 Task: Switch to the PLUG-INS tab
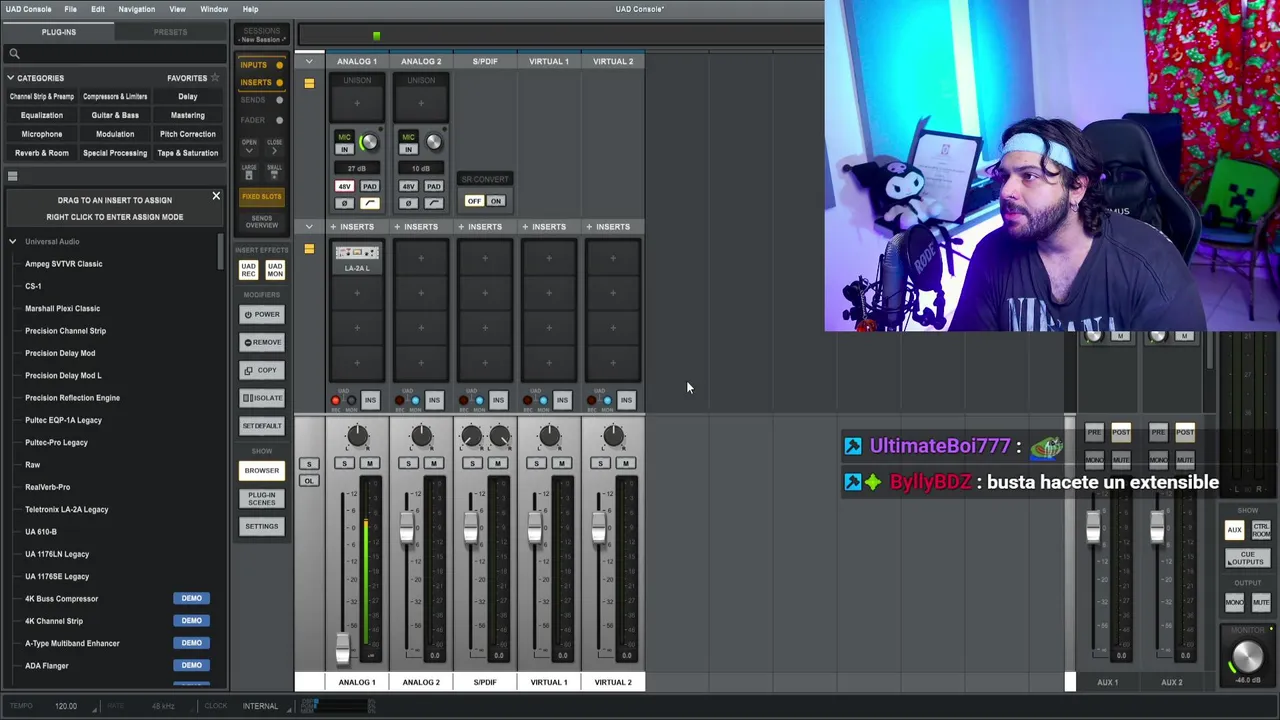(x=58, y=32)
